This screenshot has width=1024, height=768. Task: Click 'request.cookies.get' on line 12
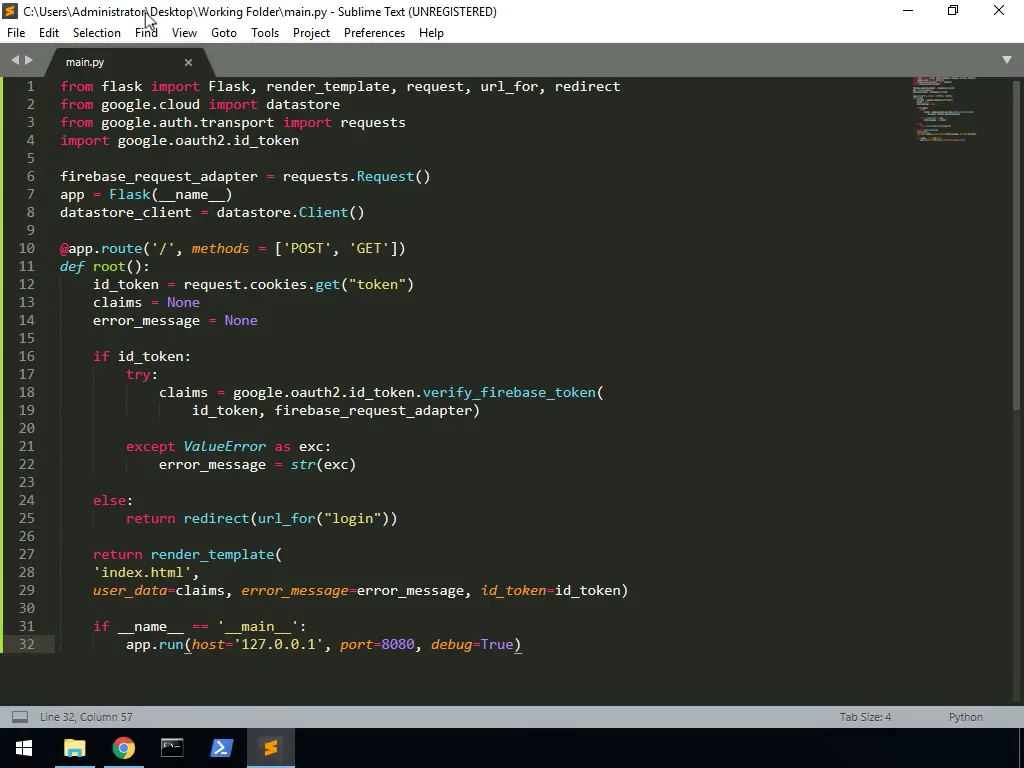261,284
